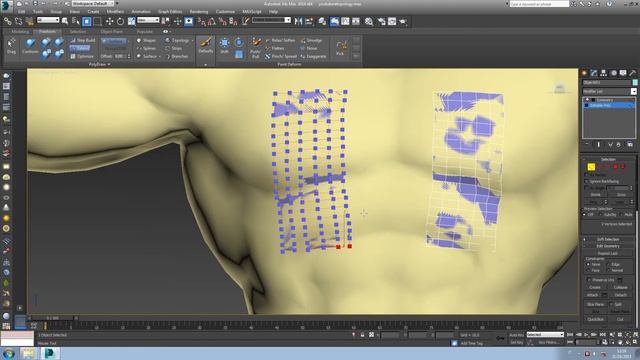640x360 pixels.
Task: Expand the PolyDraw panel arrow
Action: coord(109,64)
